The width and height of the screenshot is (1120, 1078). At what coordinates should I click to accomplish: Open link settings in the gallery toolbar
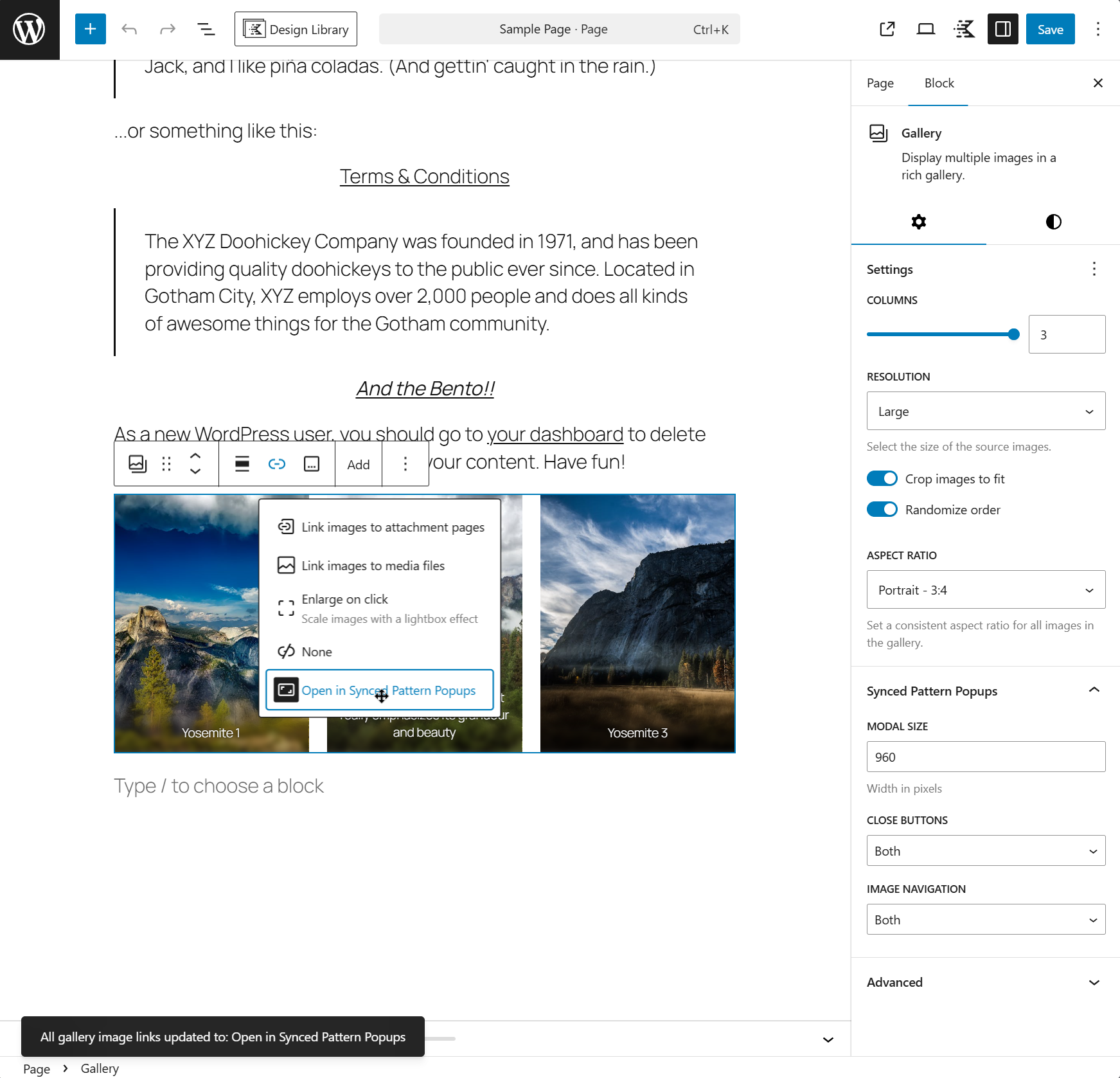pos(276,463)
